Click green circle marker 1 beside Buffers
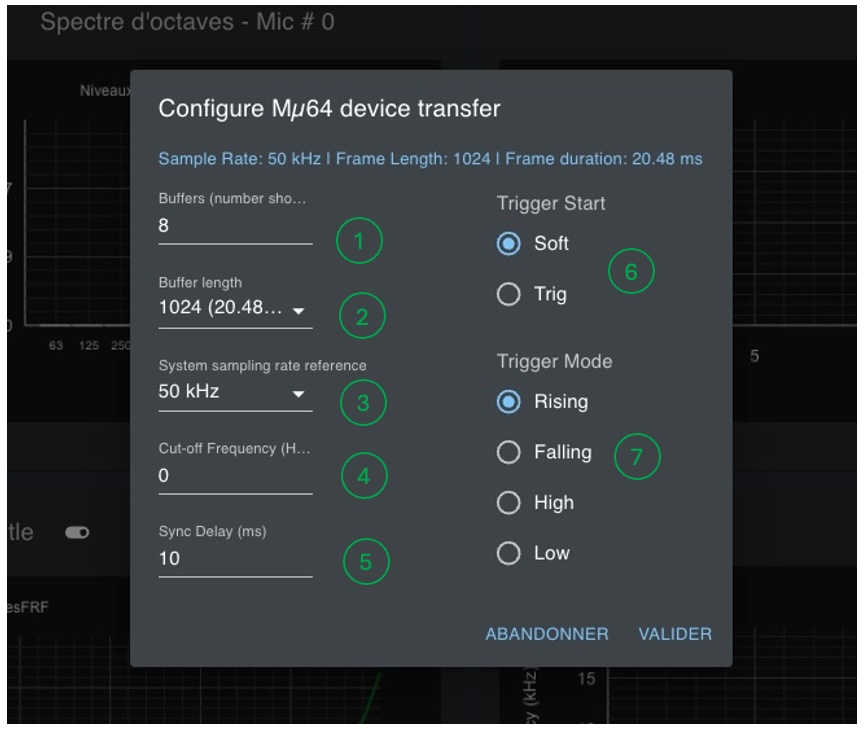 tap(358, 240)
